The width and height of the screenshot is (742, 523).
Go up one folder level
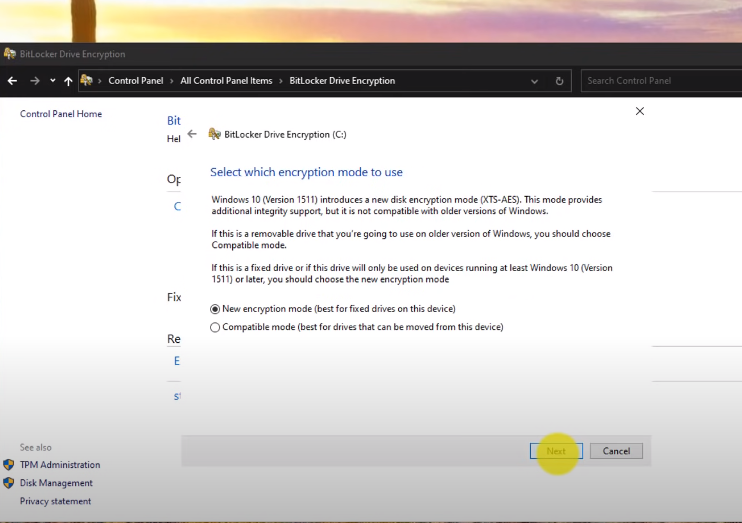click(x=68, y=81)
